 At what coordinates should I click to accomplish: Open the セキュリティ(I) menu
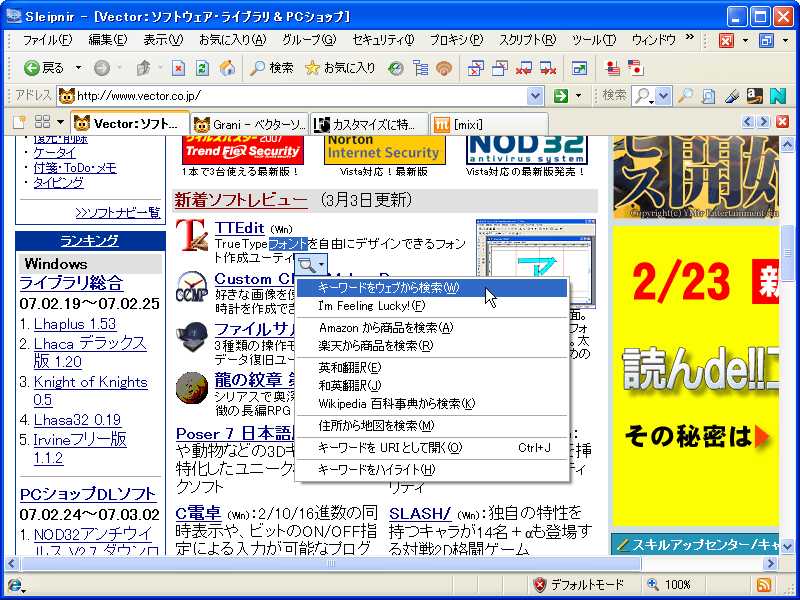[383, 40]
